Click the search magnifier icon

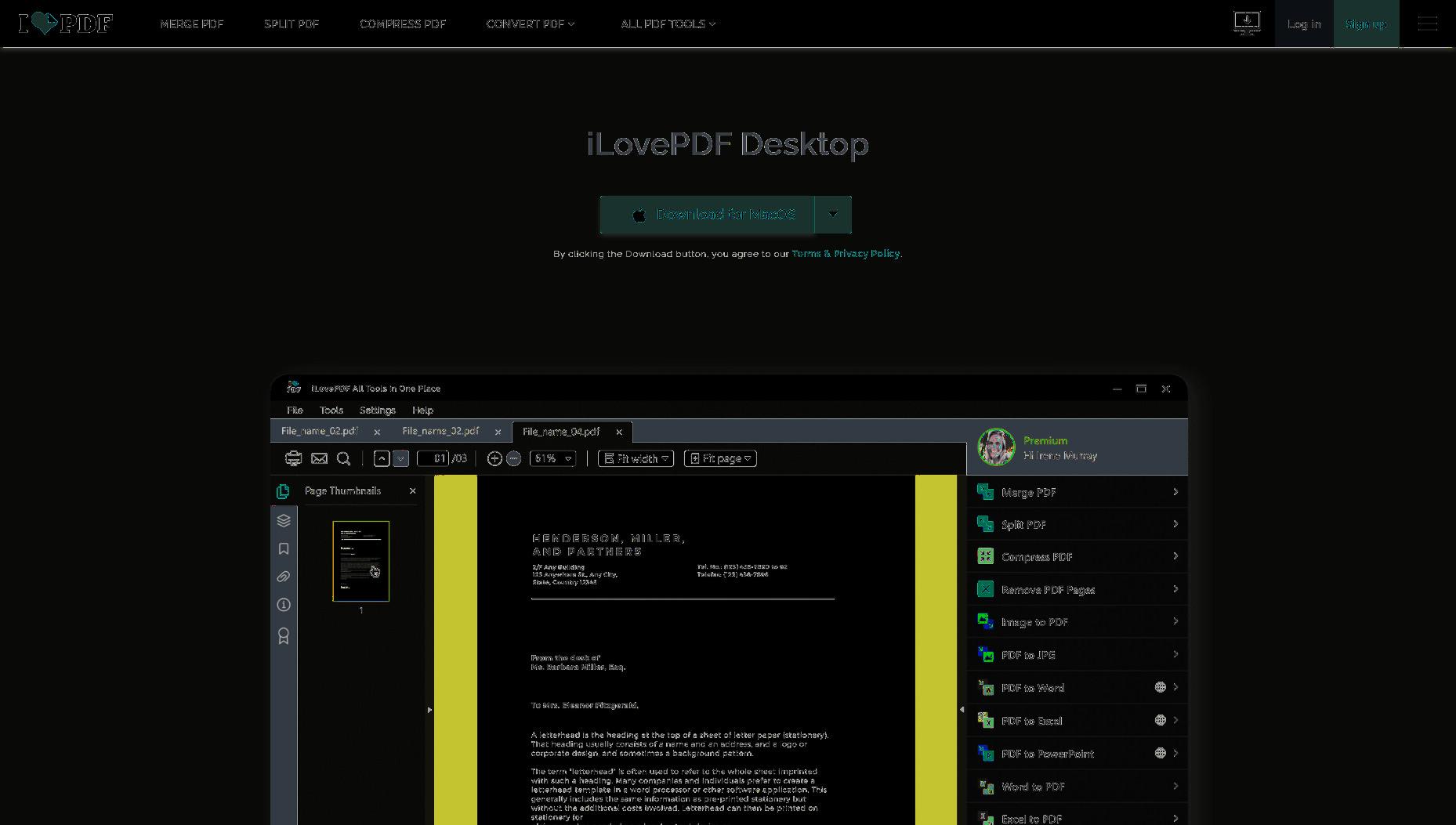(x=343, y=458)
